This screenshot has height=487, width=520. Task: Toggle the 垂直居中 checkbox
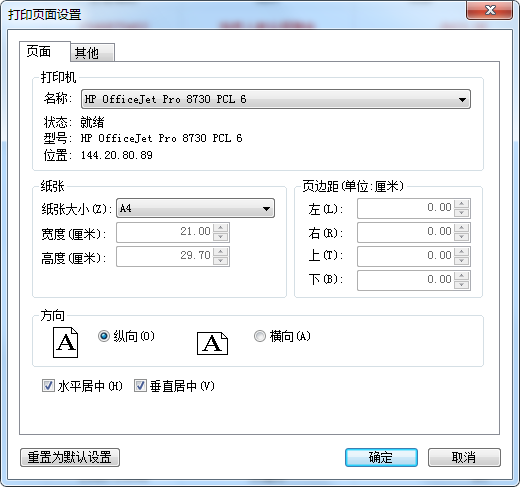click(140, 386)
